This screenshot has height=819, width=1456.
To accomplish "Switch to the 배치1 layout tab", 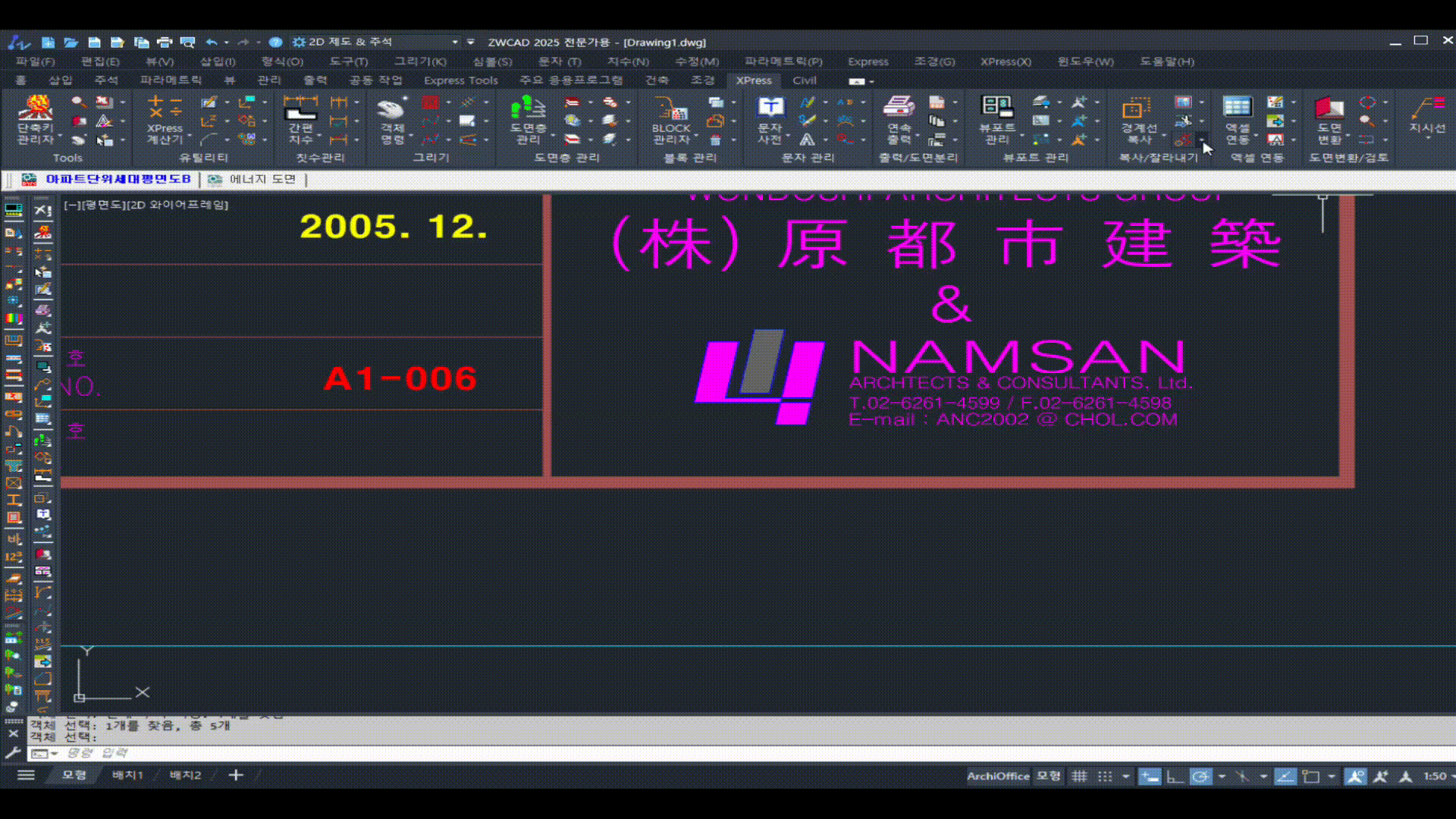I will [x=127, y=775].
